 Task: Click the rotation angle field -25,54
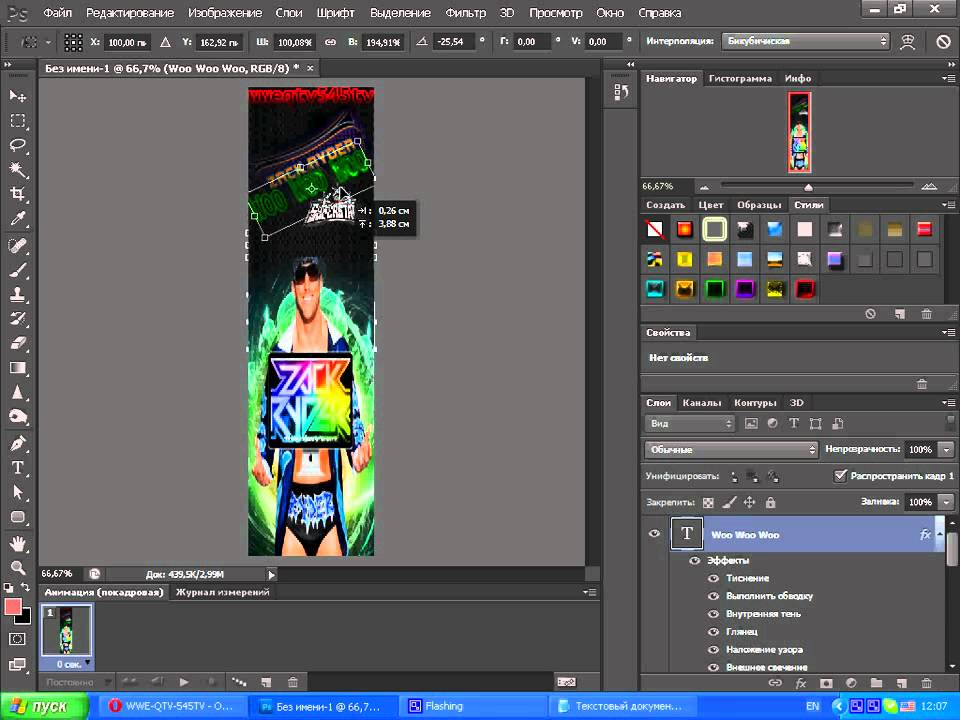[x=454, y=42]
